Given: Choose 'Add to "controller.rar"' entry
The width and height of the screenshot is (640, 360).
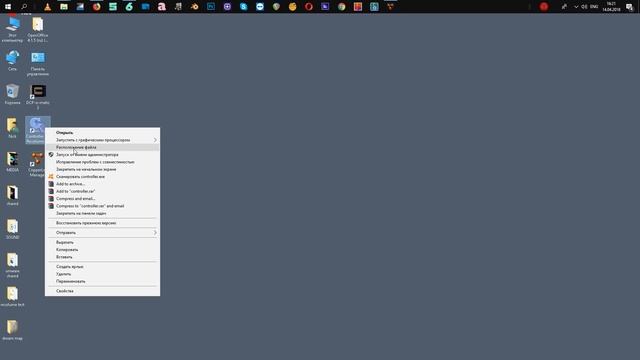Looking at the screenshot, I should [102, 191].
